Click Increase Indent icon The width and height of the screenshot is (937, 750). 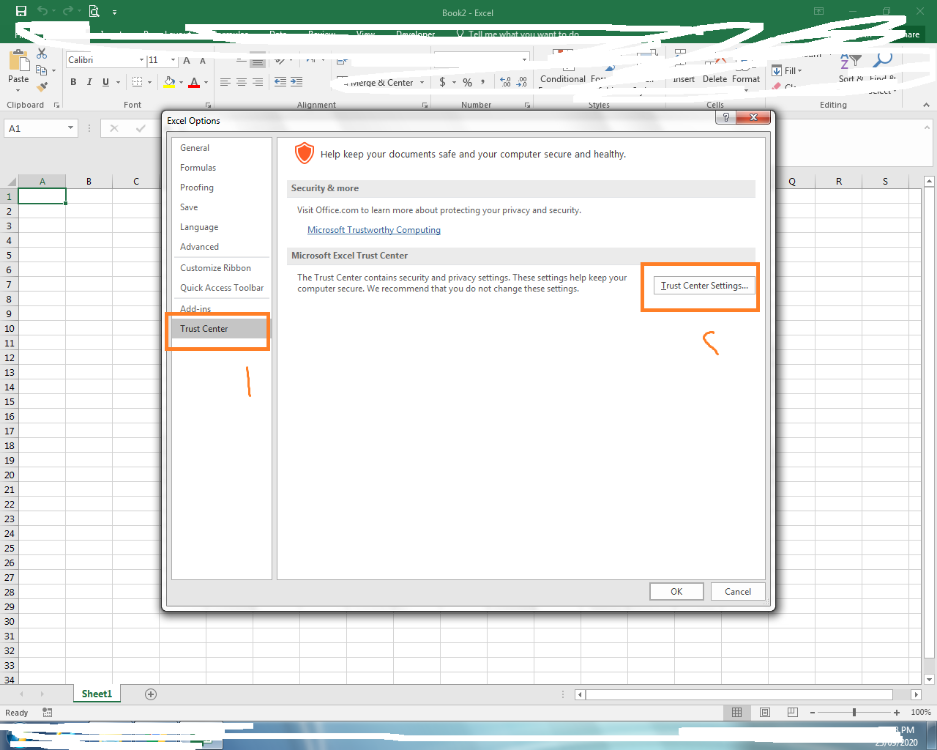(296, 82)
